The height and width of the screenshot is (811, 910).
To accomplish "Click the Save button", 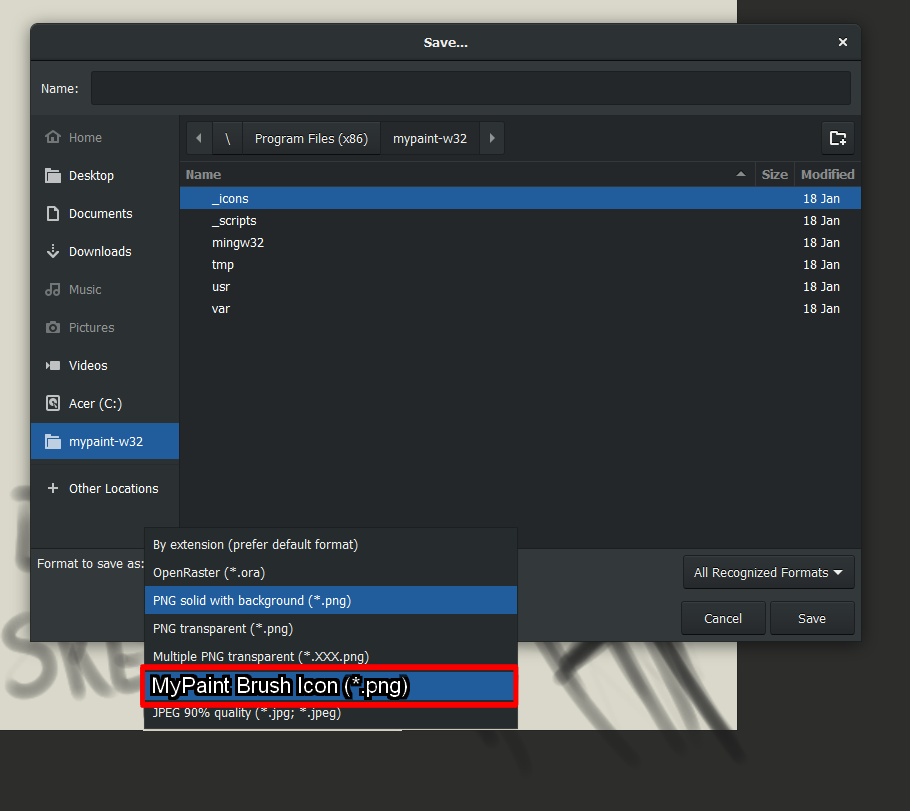I will pos(811,618).
